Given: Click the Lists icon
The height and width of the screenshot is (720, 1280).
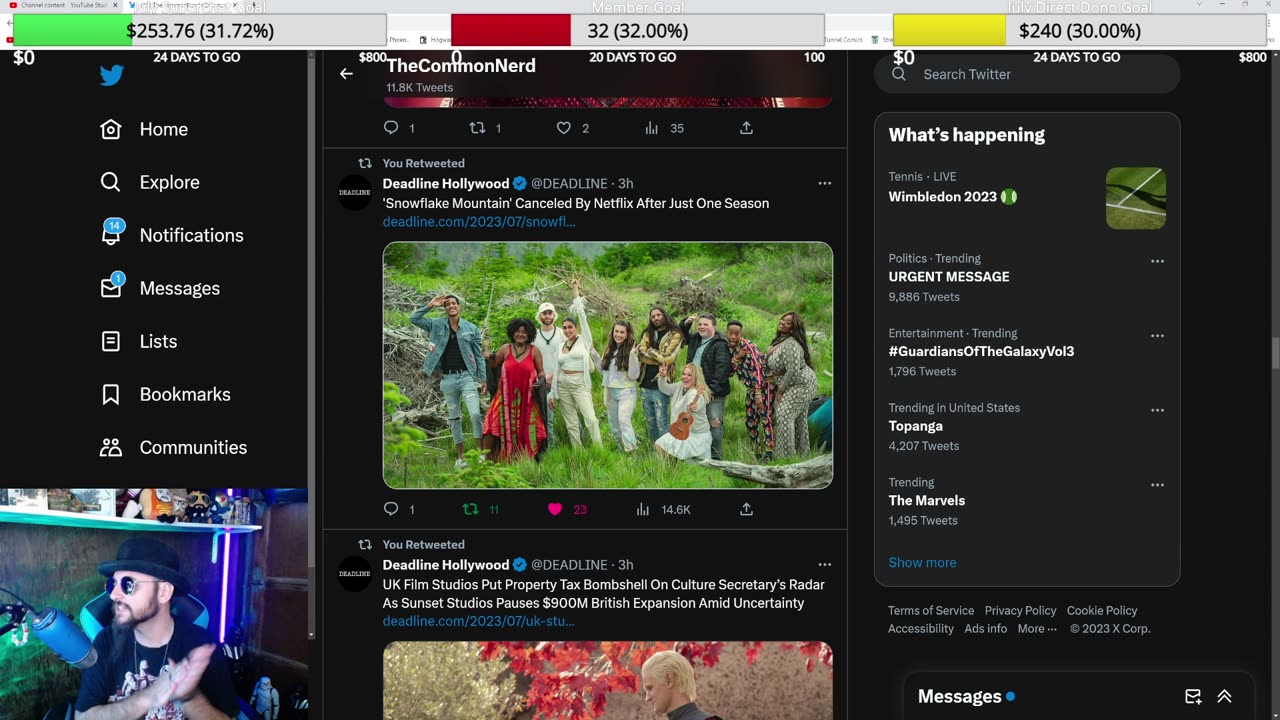Looking at the screenshot, I should point(111,341).
